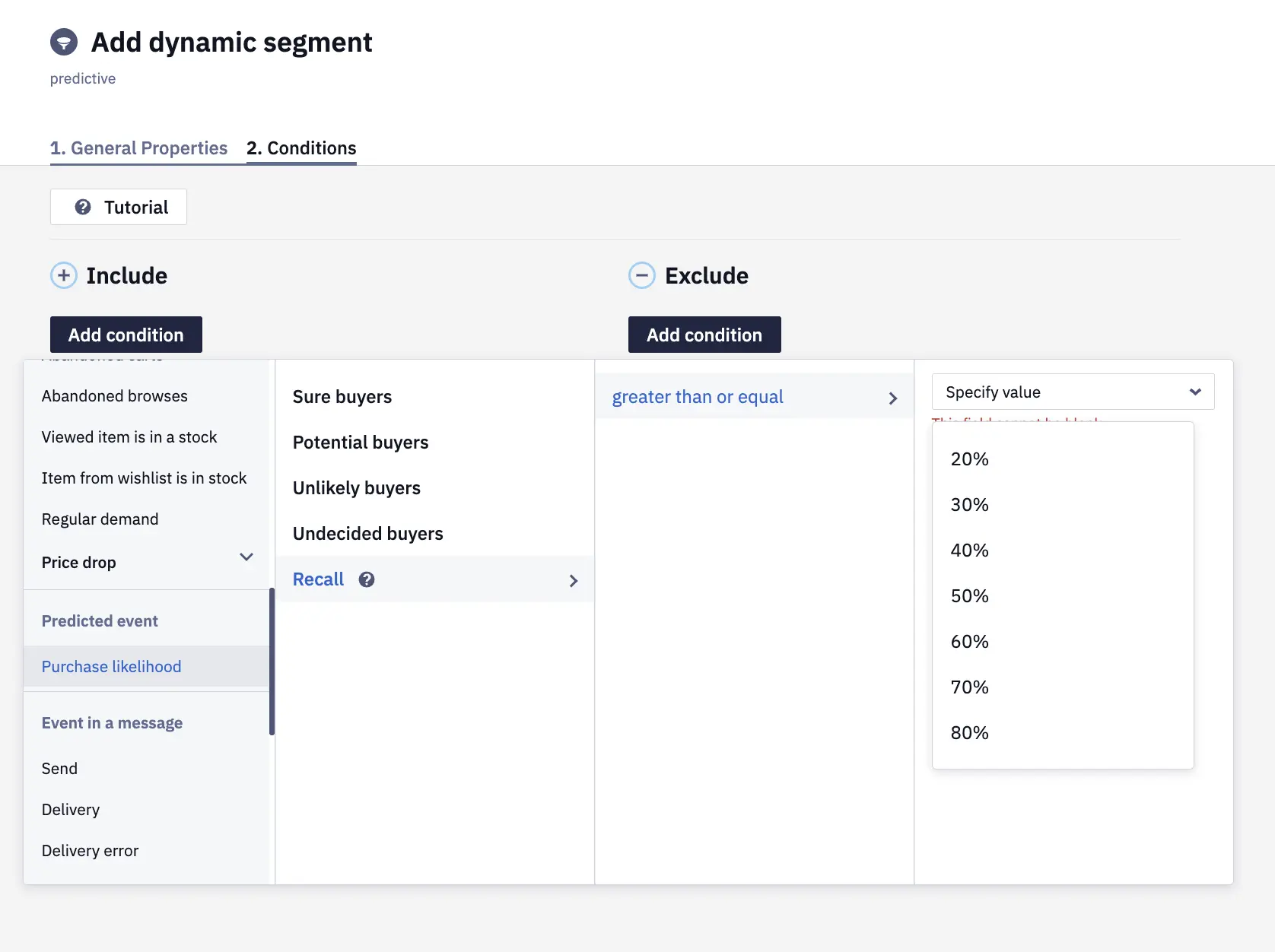Select Unlikely buyers option

(357, 488)
